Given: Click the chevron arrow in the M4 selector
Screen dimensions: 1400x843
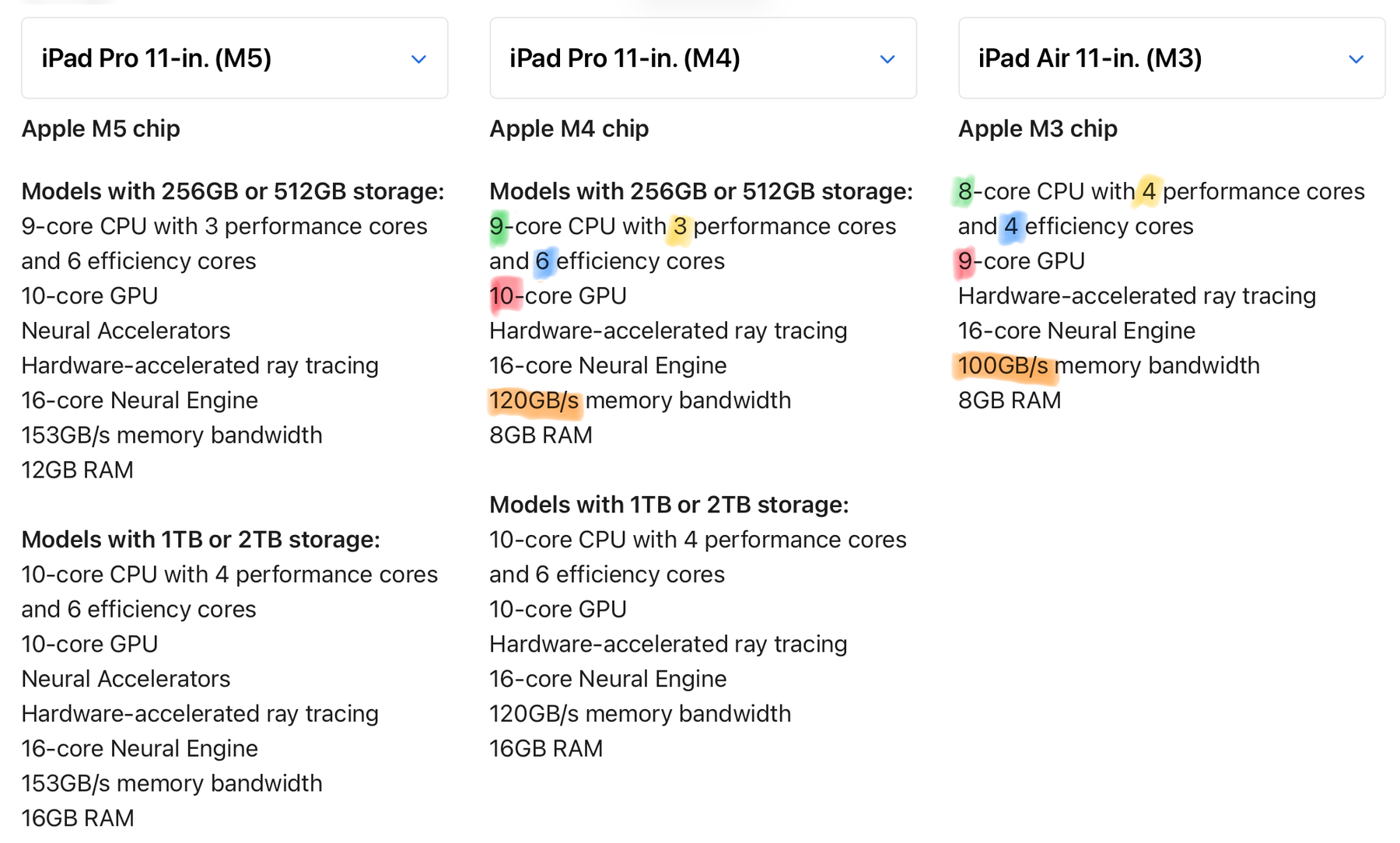Looking at the screenshot, I should tap(887, 59).
